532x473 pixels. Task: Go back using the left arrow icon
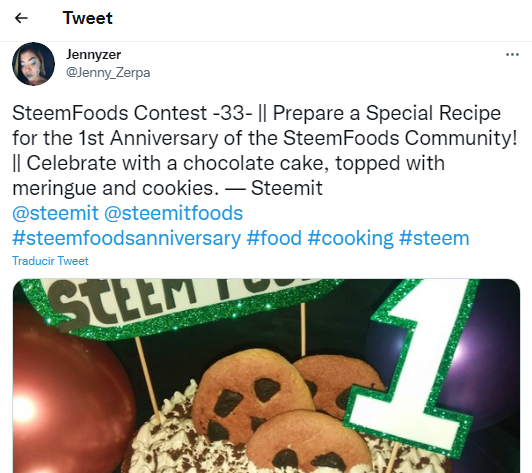(21, 18)
